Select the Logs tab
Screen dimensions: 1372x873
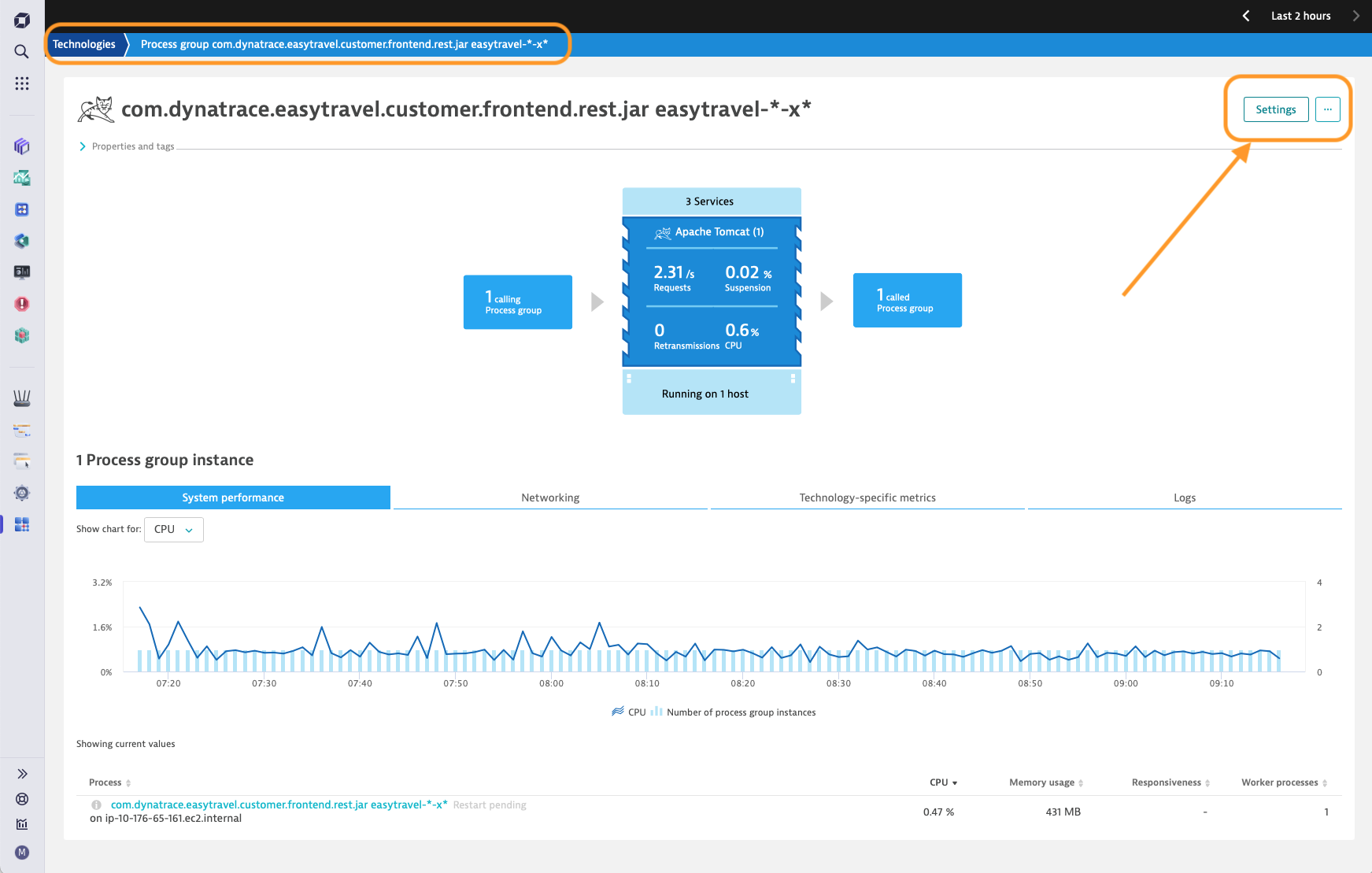1184,497
